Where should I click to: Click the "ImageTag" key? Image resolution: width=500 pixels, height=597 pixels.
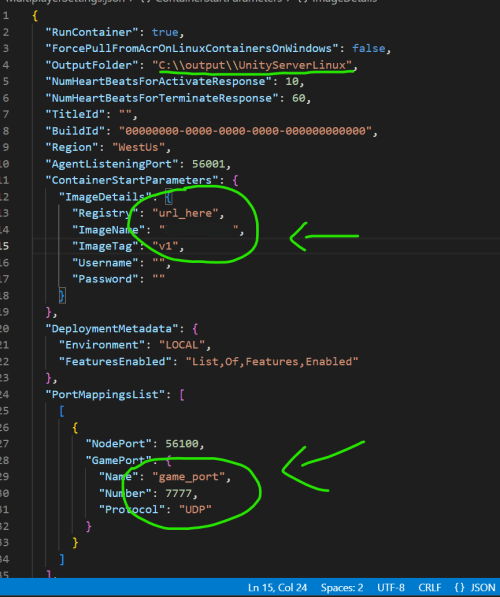point(105,246)
